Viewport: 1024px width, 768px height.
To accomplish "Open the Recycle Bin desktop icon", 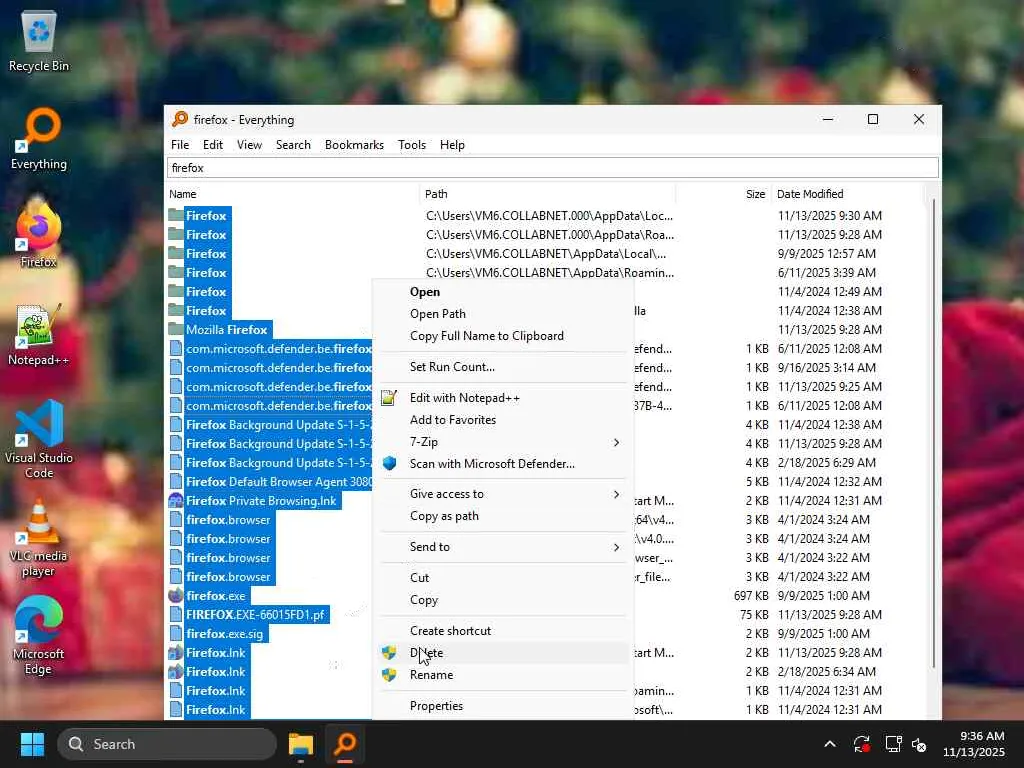I will 39,42.
